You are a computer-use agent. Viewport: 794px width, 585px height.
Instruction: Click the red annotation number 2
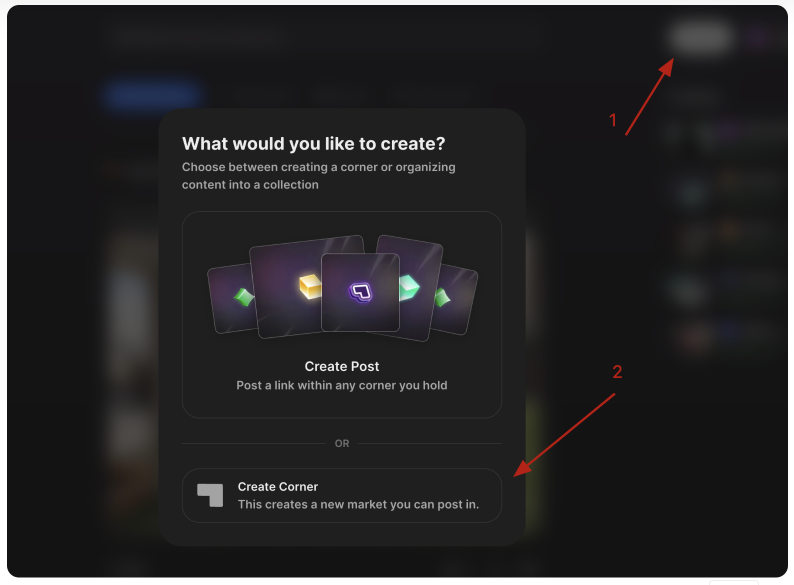coord(617,372)
